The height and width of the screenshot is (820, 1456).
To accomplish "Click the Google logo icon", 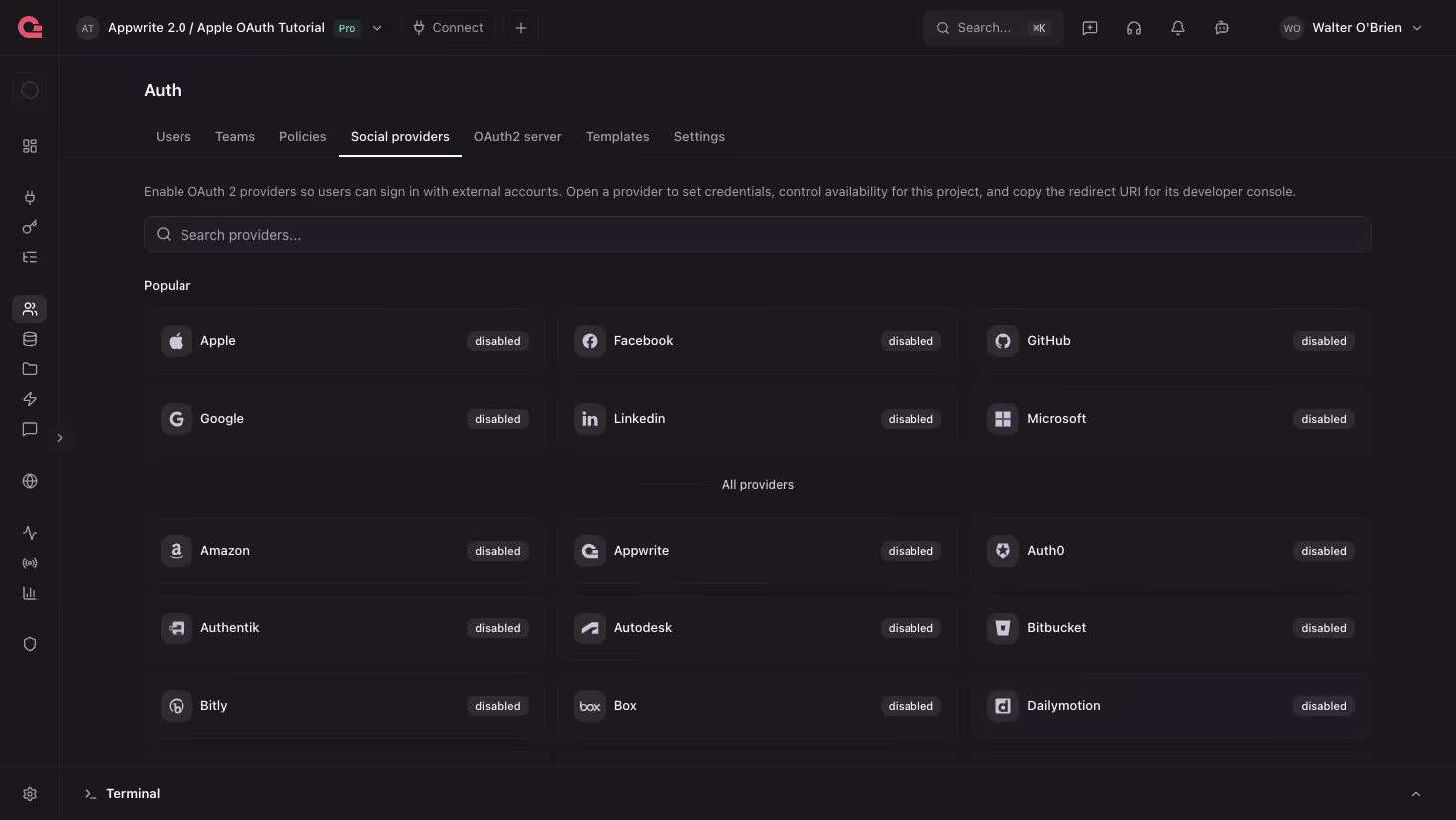I will click(177, 419).
